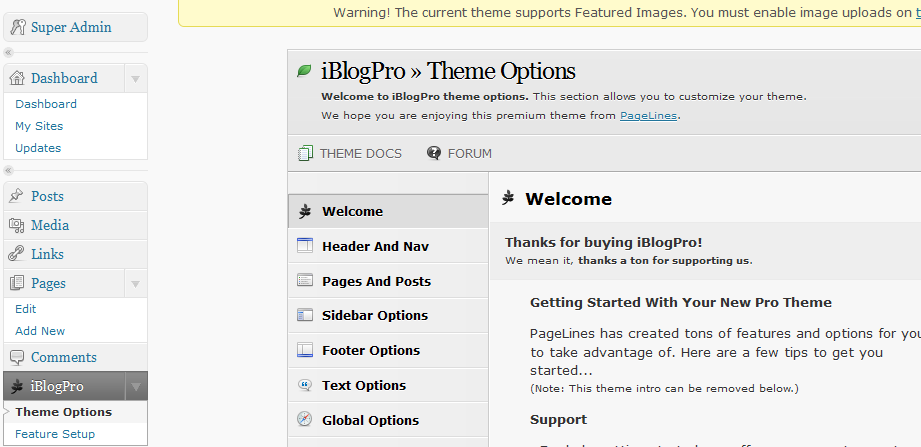The image size is (921, 447).
Task: Click the Theme Docs pages icon
Action: tap(305, 153)
